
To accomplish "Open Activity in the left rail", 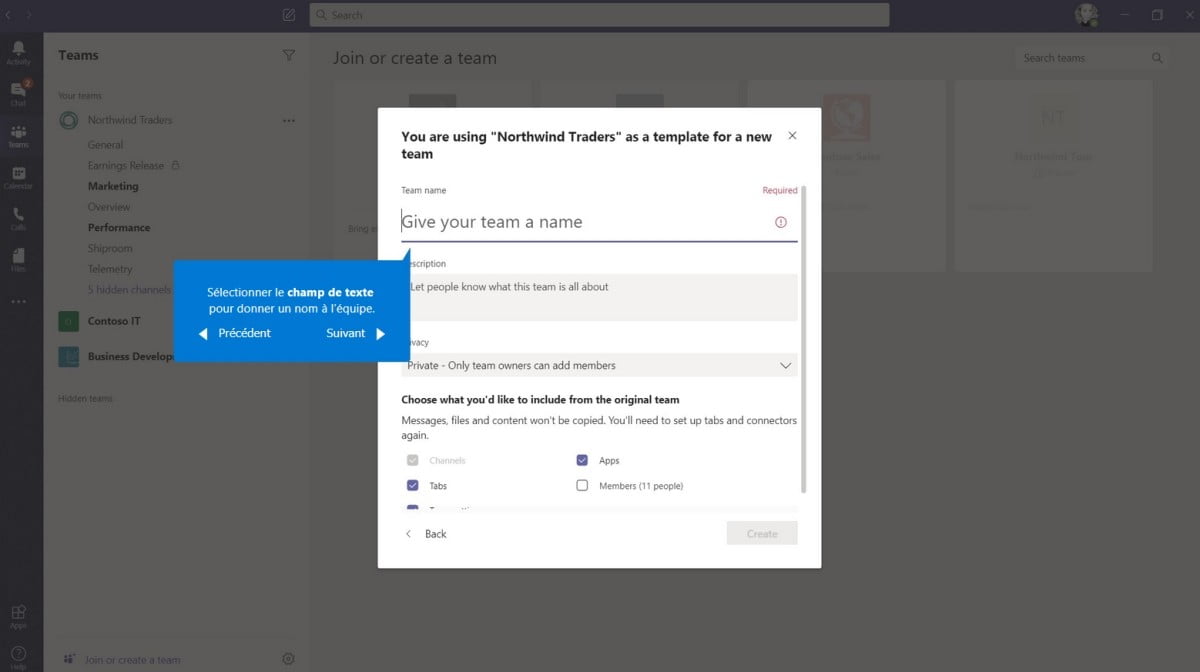I will 18,52.
